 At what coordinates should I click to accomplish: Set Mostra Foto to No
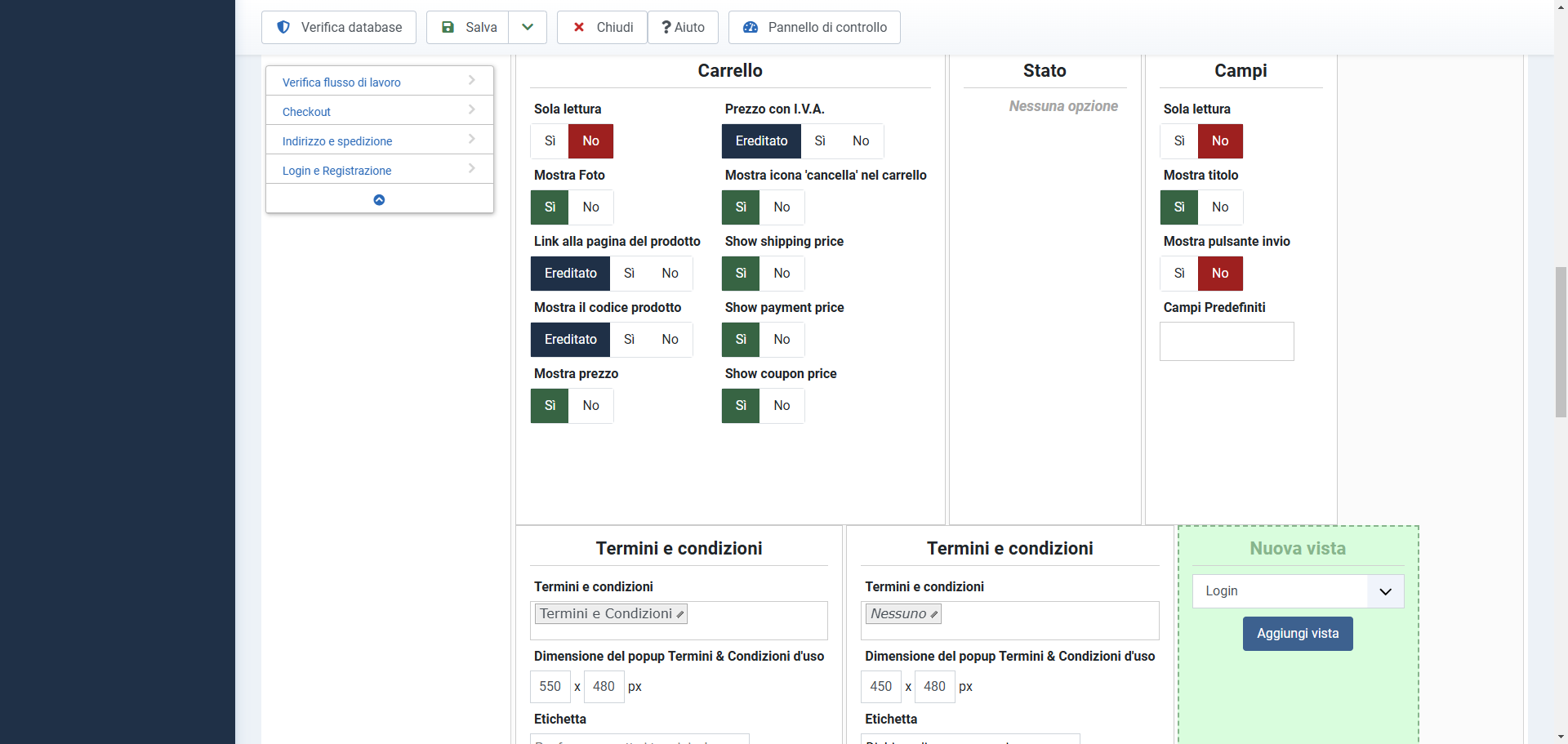click(x=590, y=207)
